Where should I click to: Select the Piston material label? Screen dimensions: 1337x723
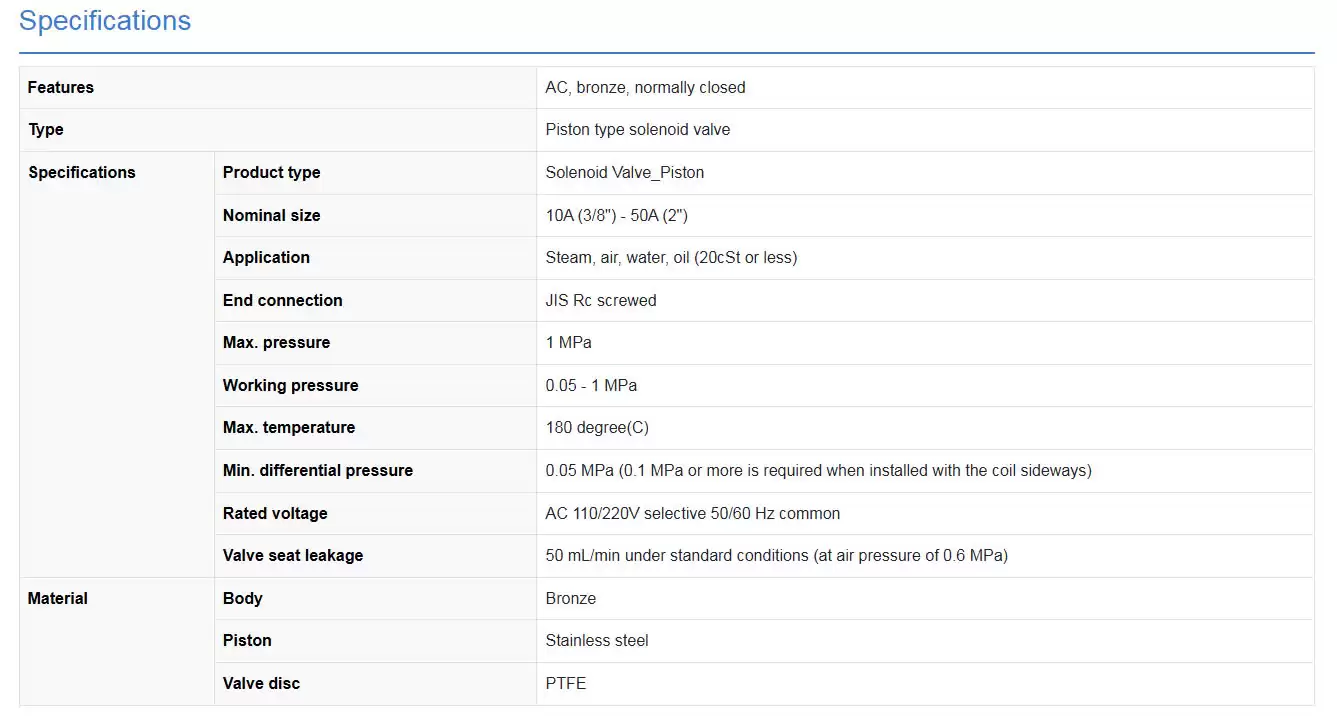(247, 640)
